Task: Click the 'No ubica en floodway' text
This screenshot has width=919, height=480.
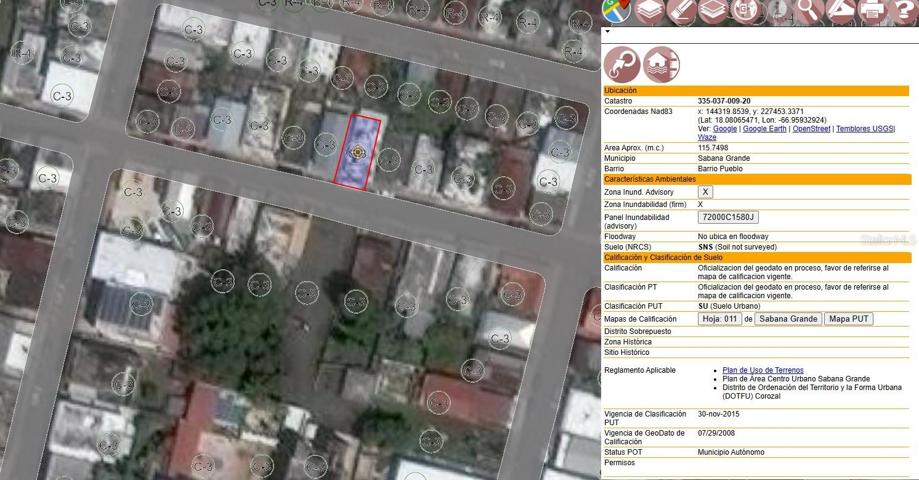Action: click(x=733, y=237)
